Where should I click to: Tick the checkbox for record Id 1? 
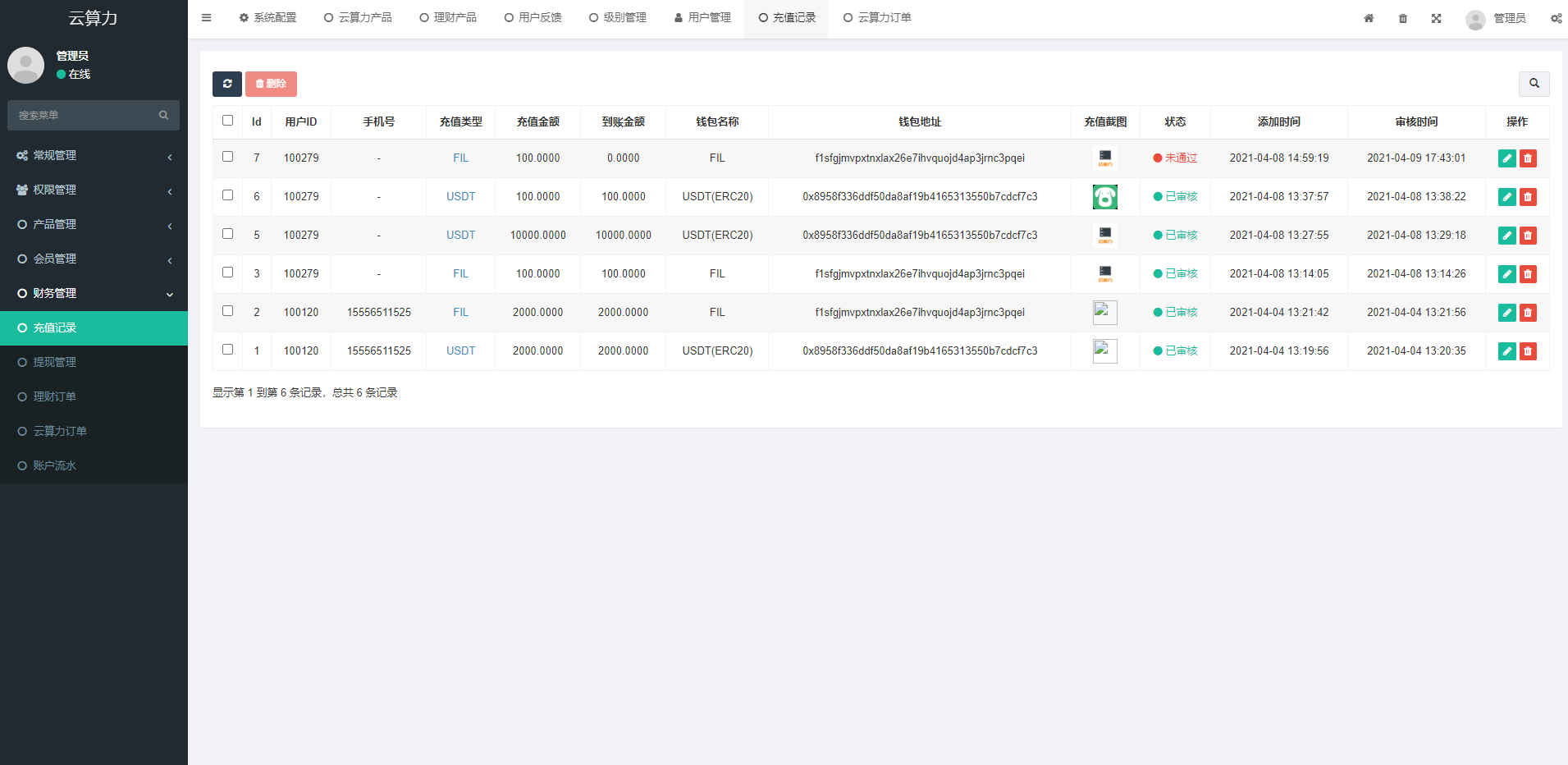tap(228, 350)
